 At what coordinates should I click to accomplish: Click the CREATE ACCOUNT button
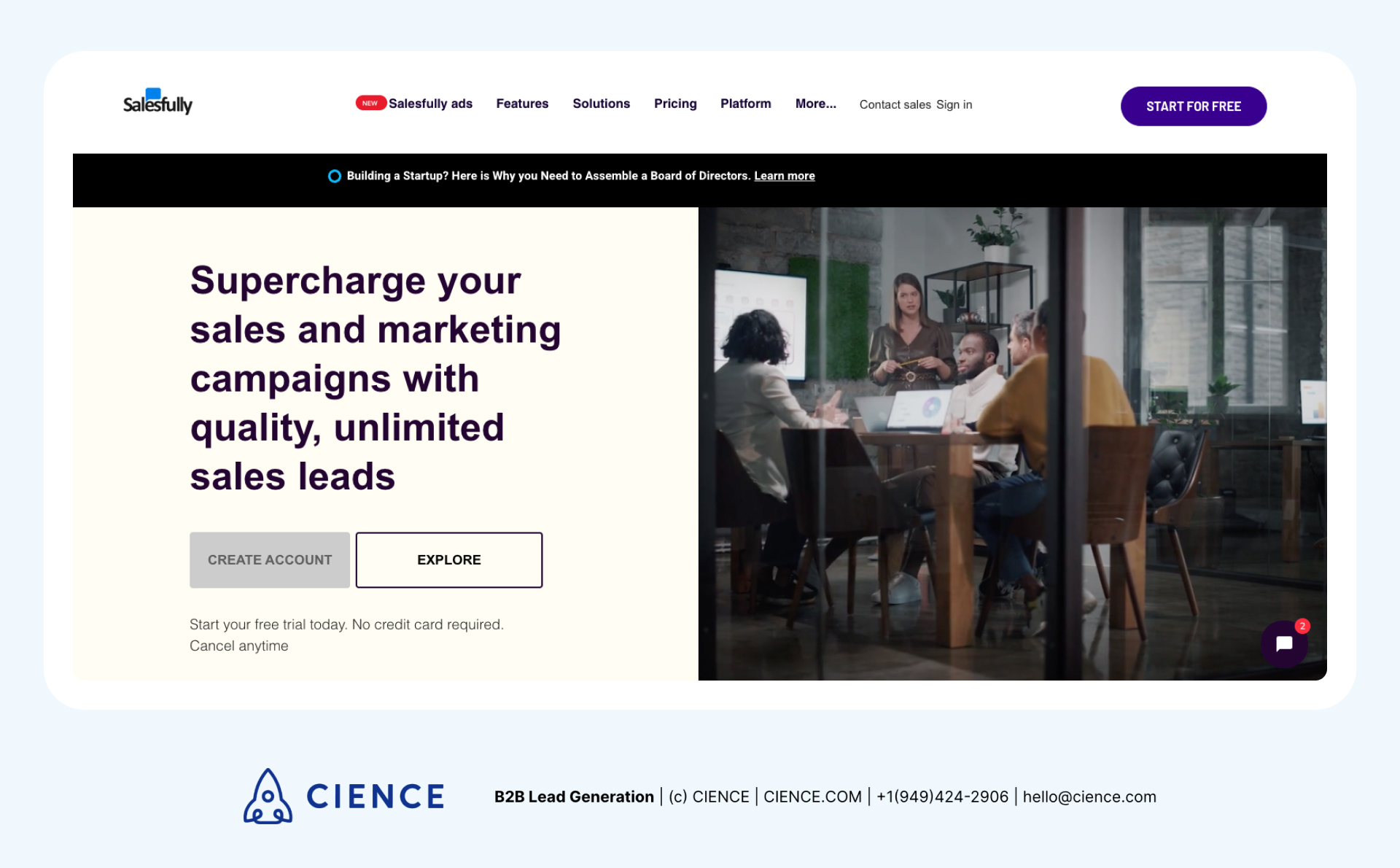pyautogui.click(x=269, y=560)
